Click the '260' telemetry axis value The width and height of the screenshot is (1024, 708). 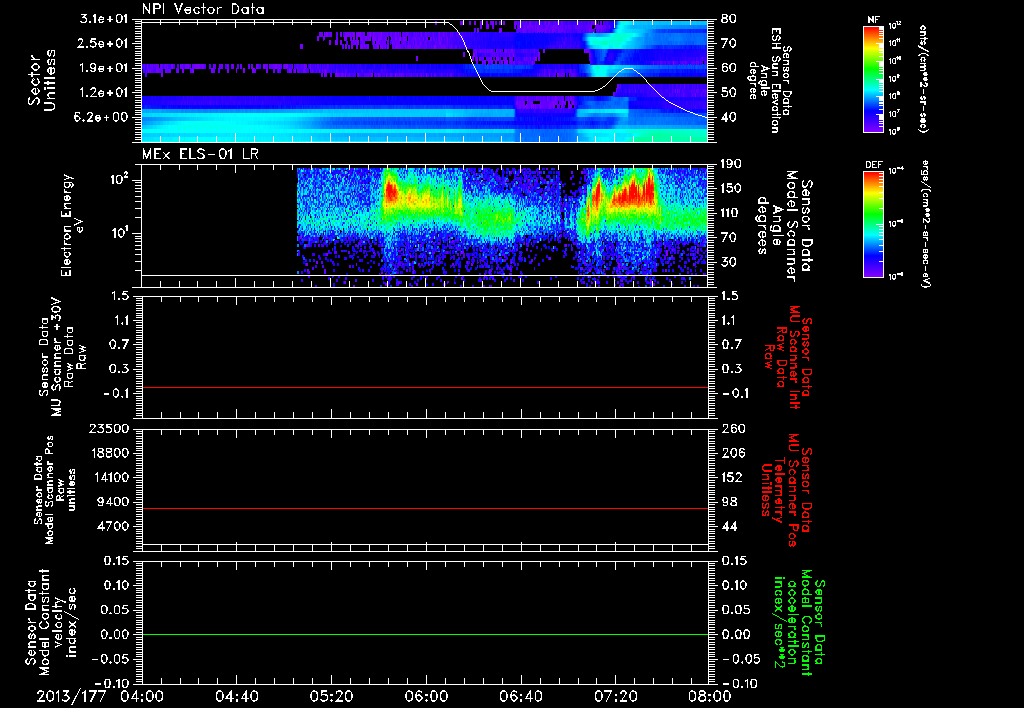click(733, 428)
